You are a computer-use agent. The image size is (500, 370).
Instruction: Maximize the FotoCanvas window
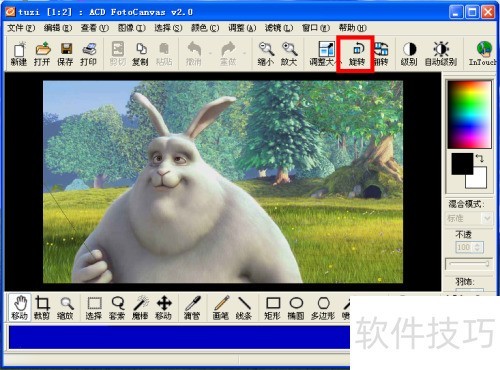(472, 12)
